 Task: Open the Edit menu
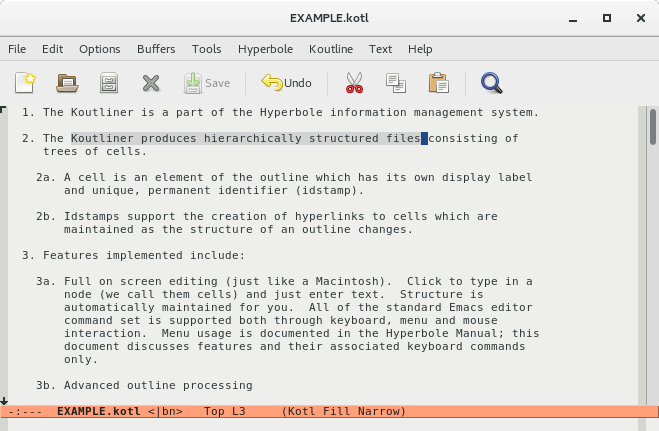[x=52, y=49]
